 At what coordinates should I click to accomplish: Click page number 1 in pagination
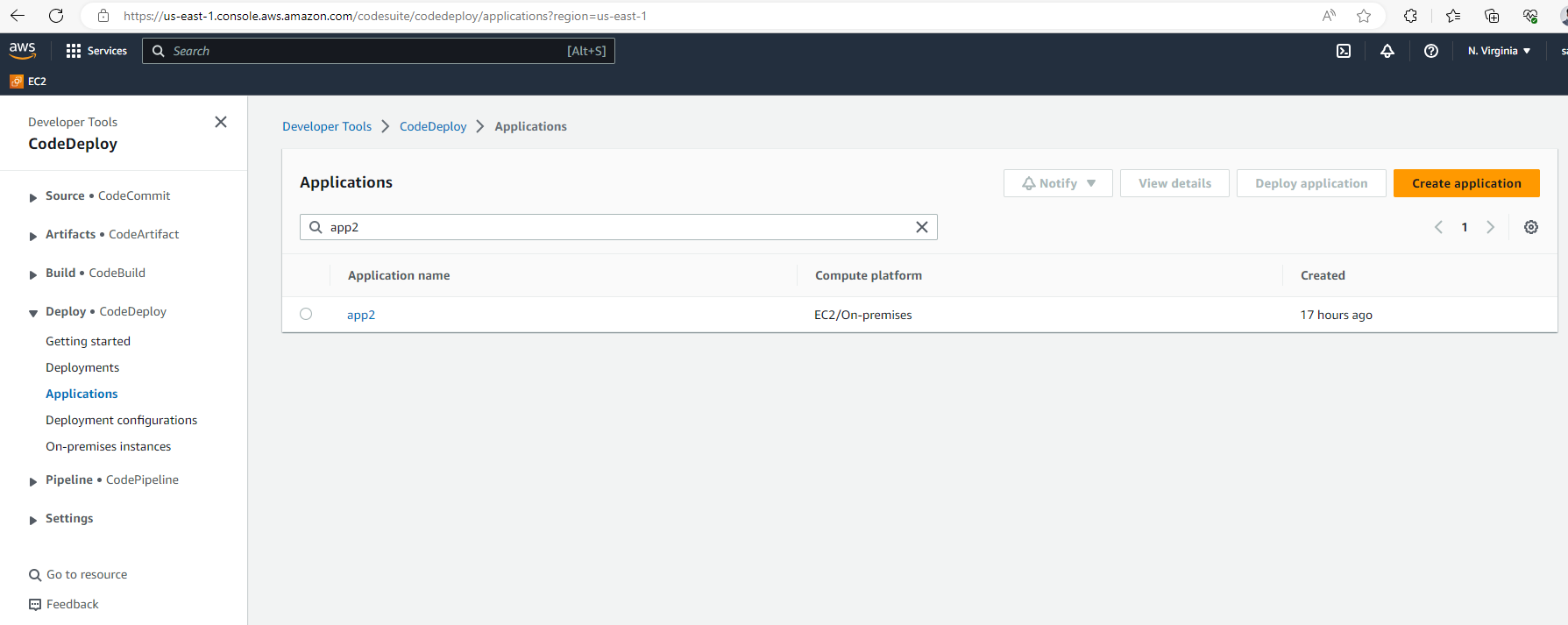tap(1465, 227)
